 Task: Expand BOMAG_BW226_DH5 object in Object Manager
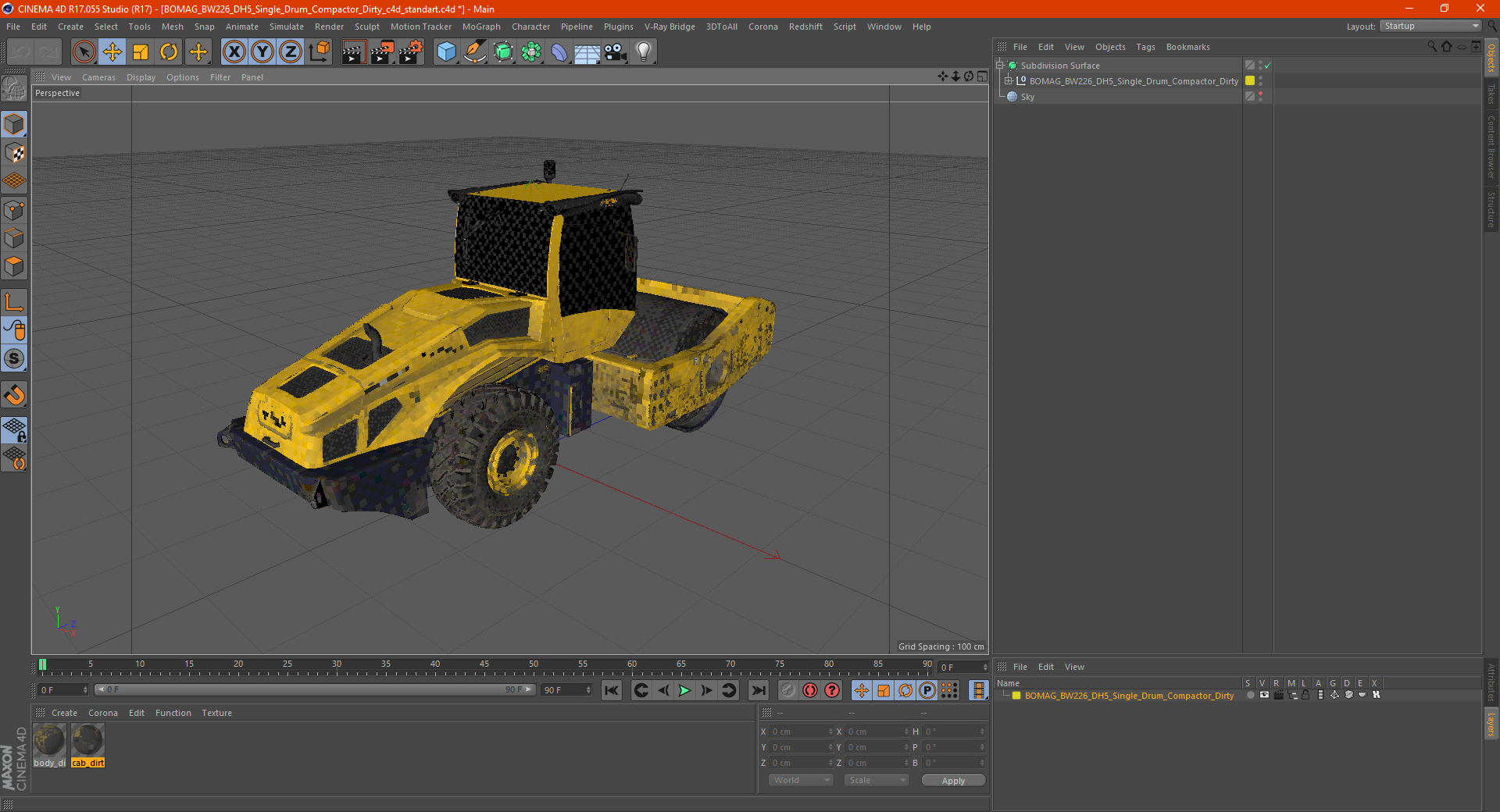1008,81
